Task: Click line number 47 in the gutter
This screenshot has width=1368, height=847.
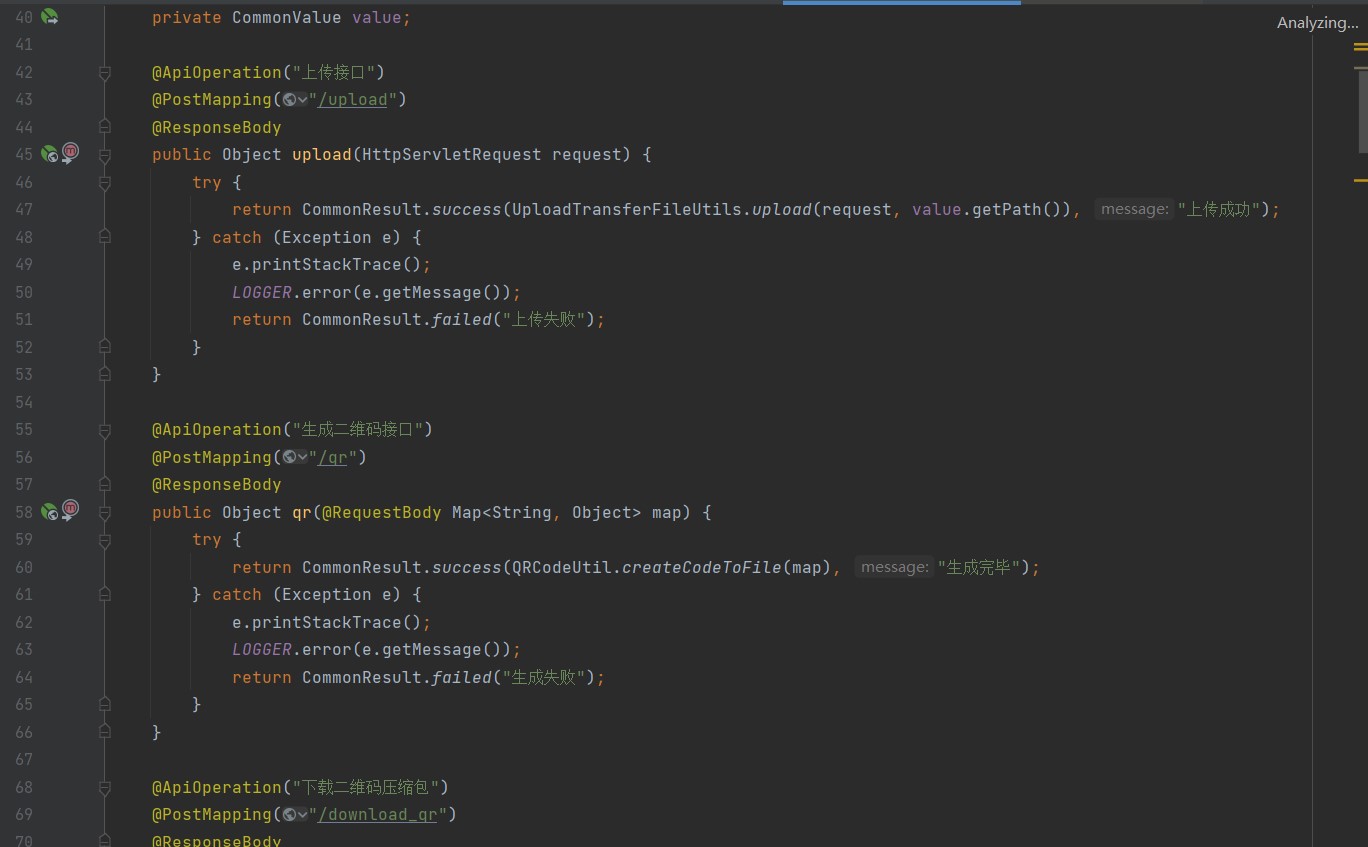Action: point(24,209)
